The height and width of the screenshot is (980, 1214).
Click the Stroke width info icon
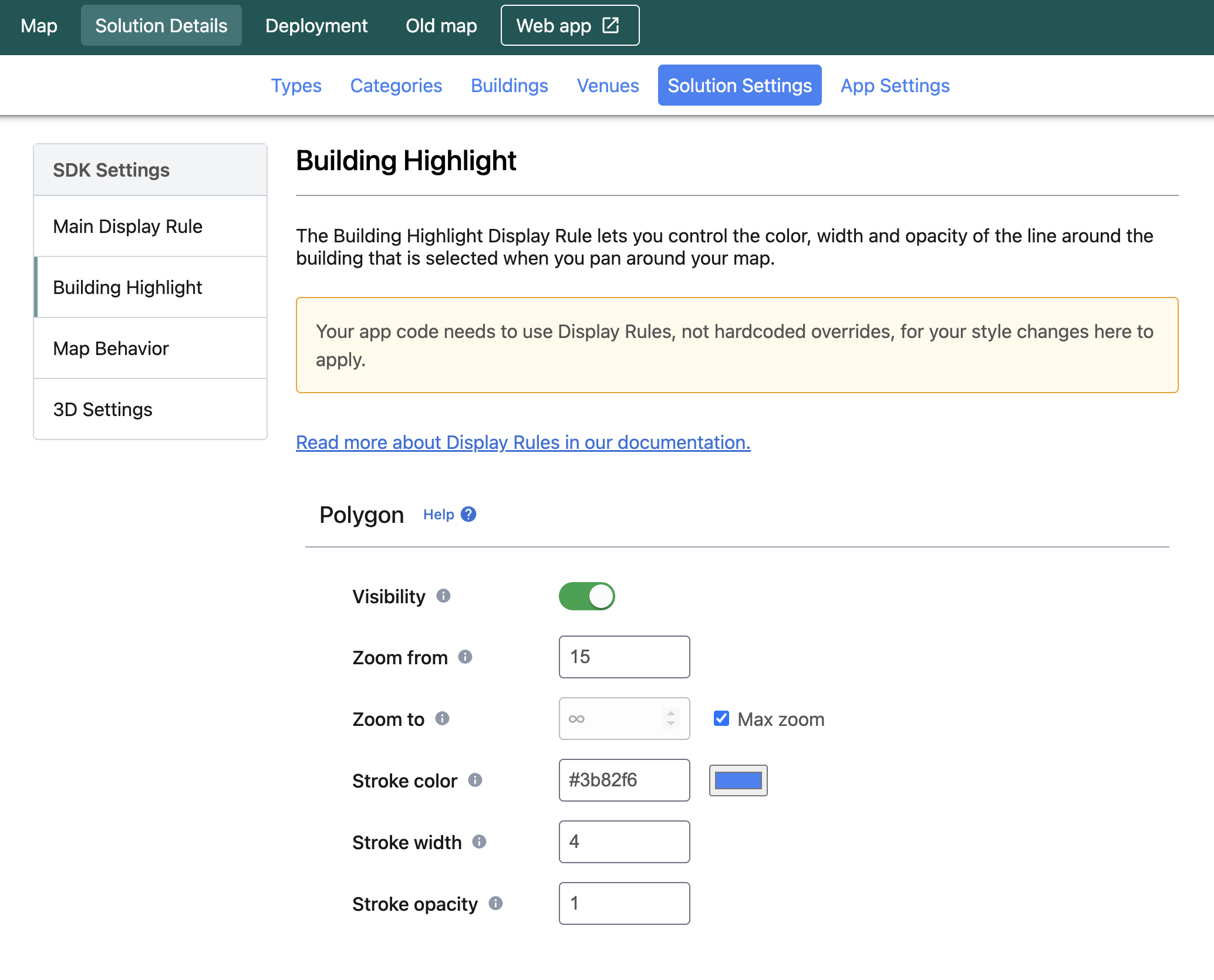click(x=479, y=842)
